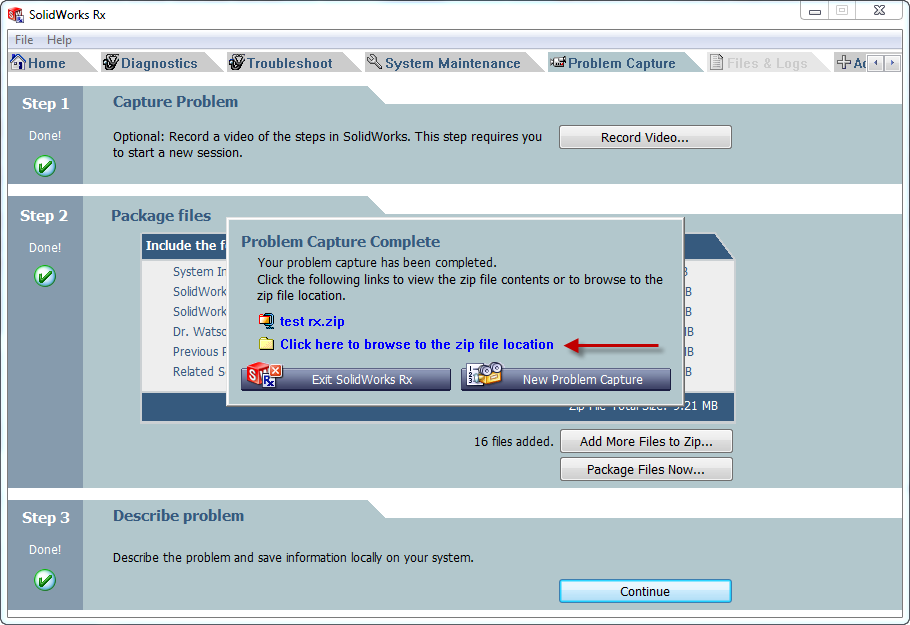Click the Problem Capture camera icon

pos(558,62)
